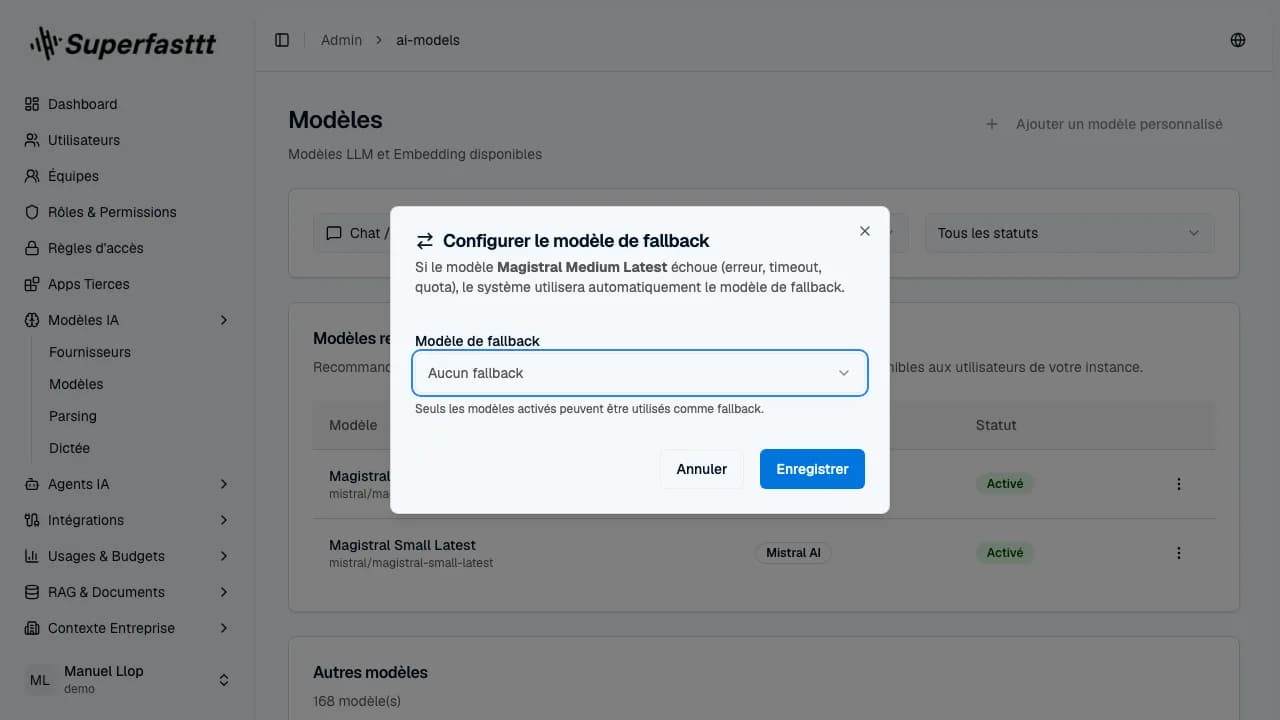Expand the Agents IA section chevron

tap(224, 484)
